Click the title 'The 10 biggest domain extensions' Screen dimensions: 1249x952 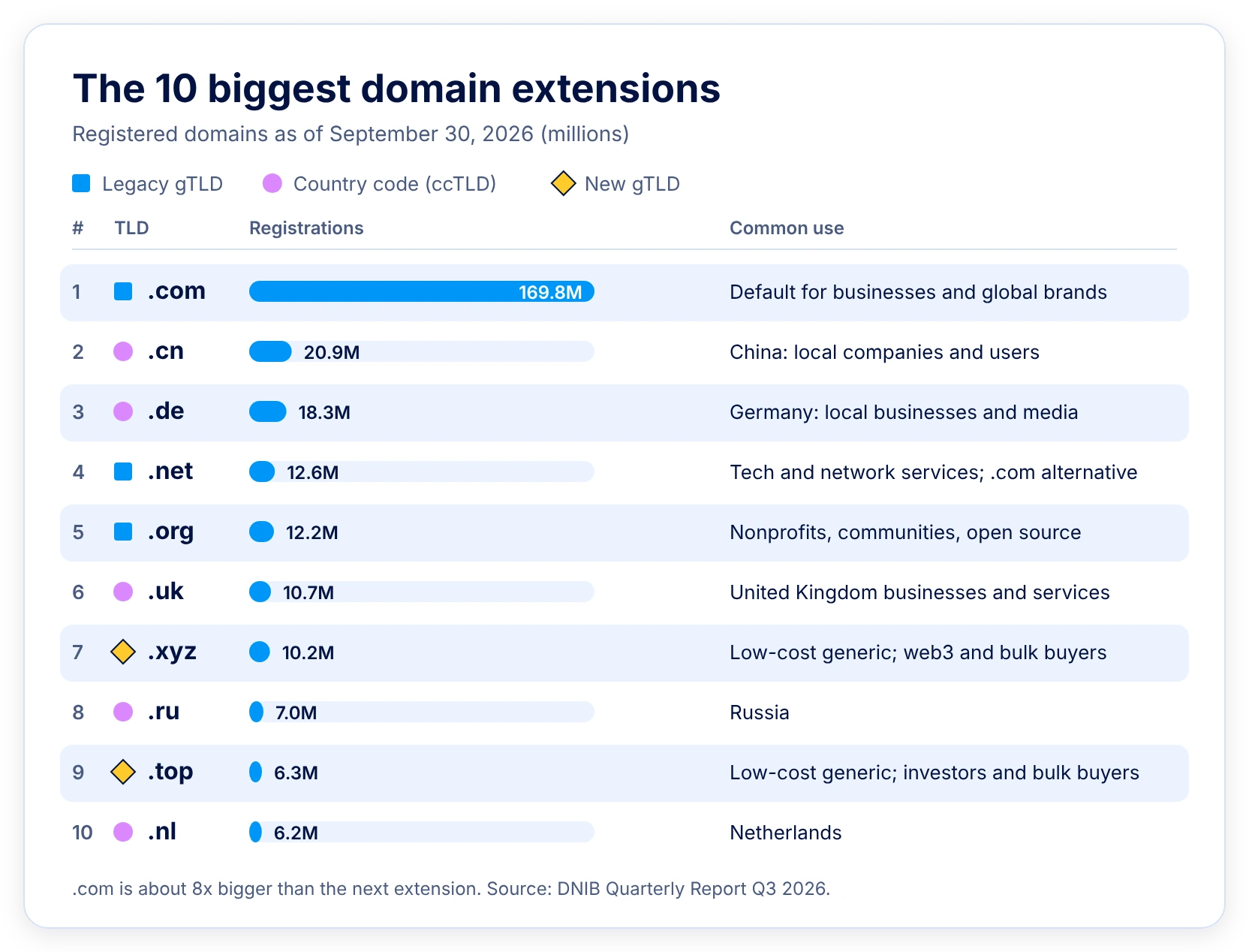coord(396,89)
